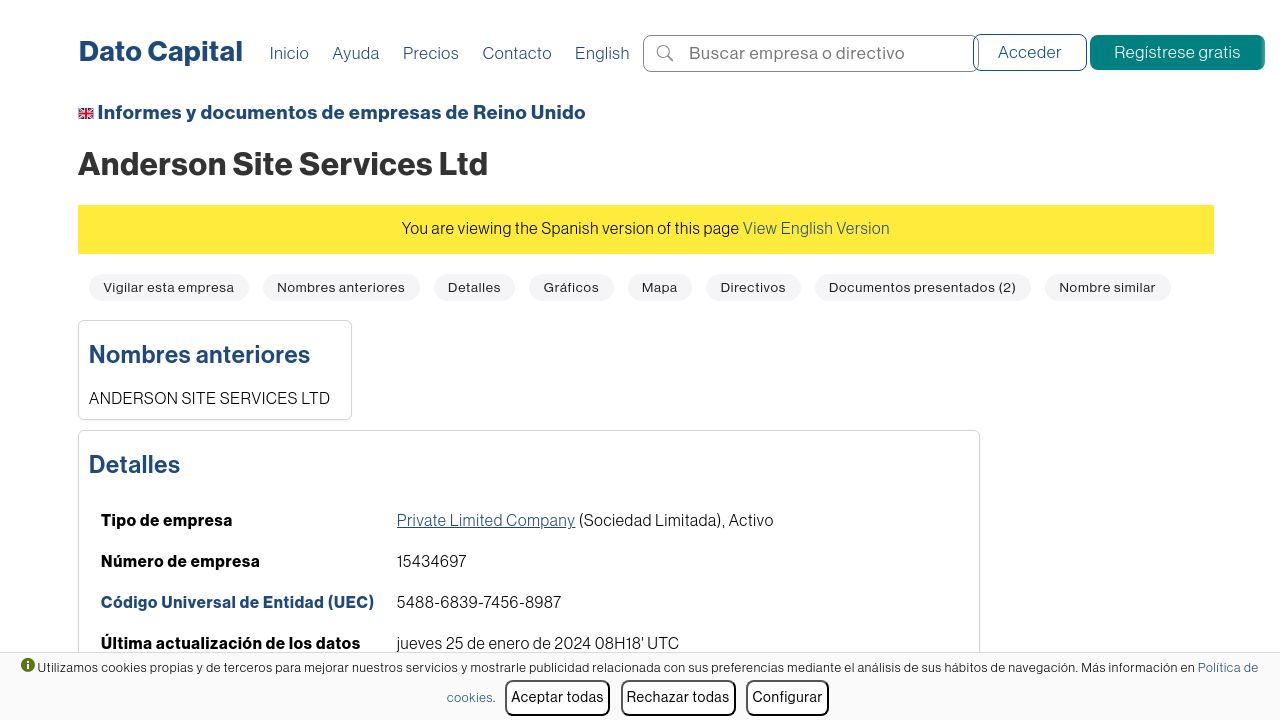Open Documentos presentados (2) pill
The width and height of the screenshot is (1280, 720).
click(922, 287)
